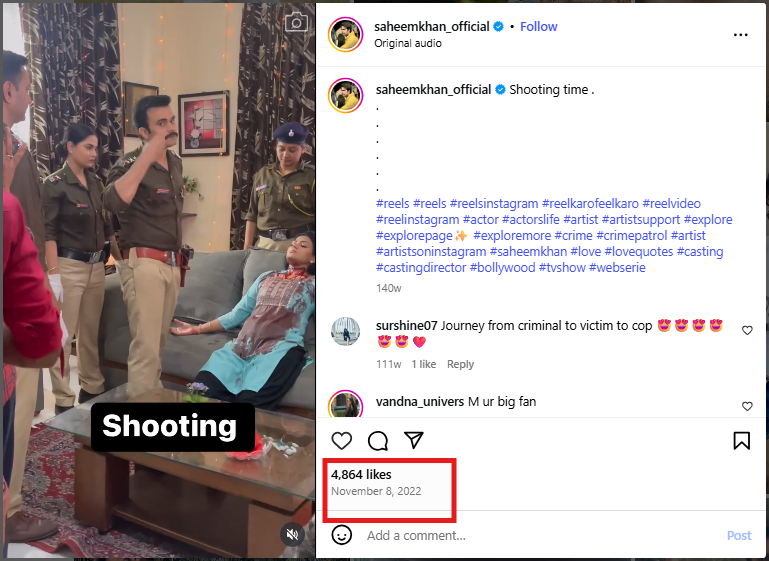Open caption avatar of saheemkhan_official
The width and height of the screenshot is (769, 561).
coord(345,95)
